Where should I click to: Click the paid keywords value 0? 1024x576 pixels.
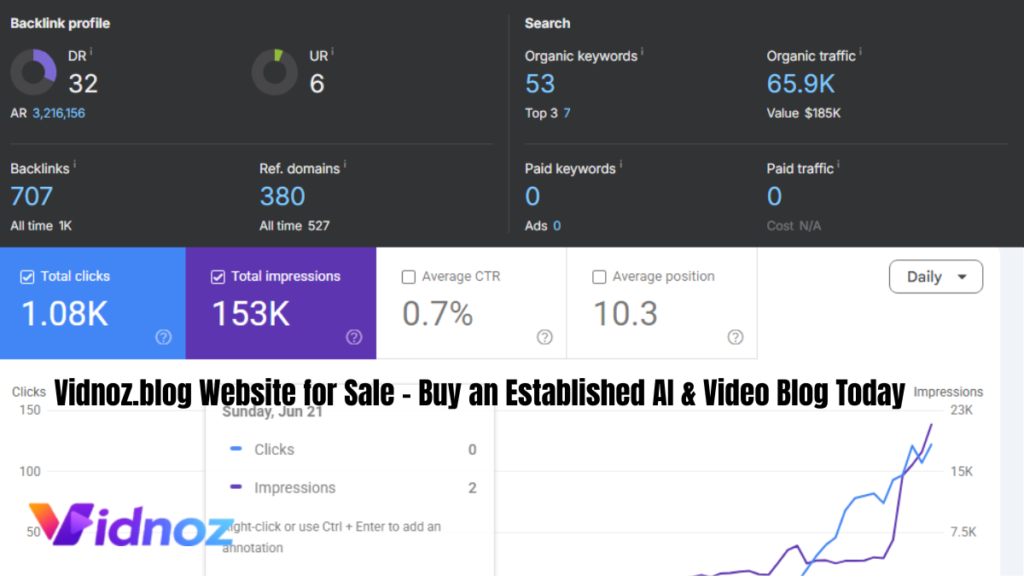pyautogui.click(x=532, y=196)
